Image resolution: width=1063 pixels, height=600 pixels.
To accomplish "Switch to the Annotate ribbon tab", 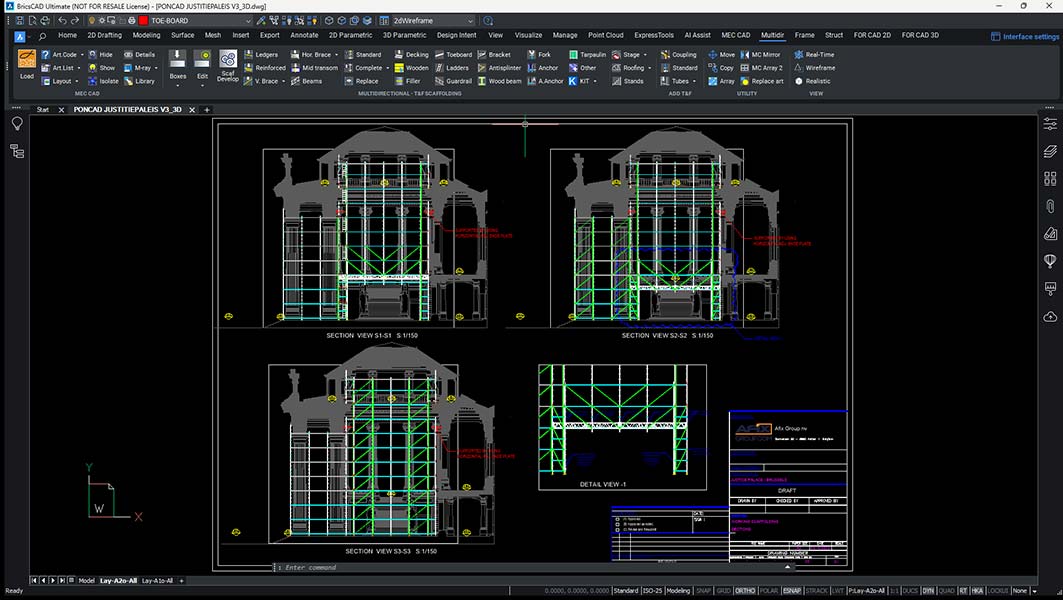I will click(x=306, y=34).
